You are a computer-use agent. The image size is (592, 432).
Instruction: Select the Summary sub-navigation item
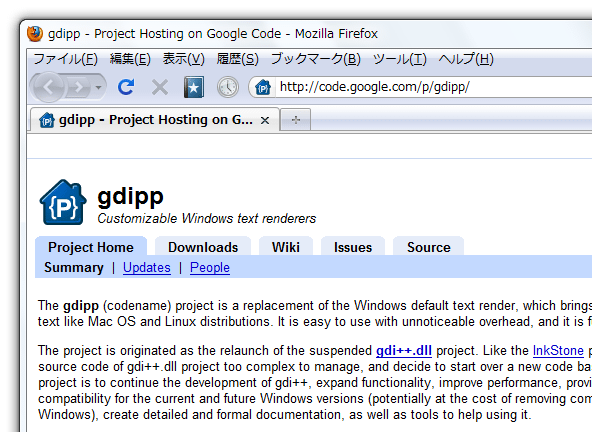click(74, 268)
